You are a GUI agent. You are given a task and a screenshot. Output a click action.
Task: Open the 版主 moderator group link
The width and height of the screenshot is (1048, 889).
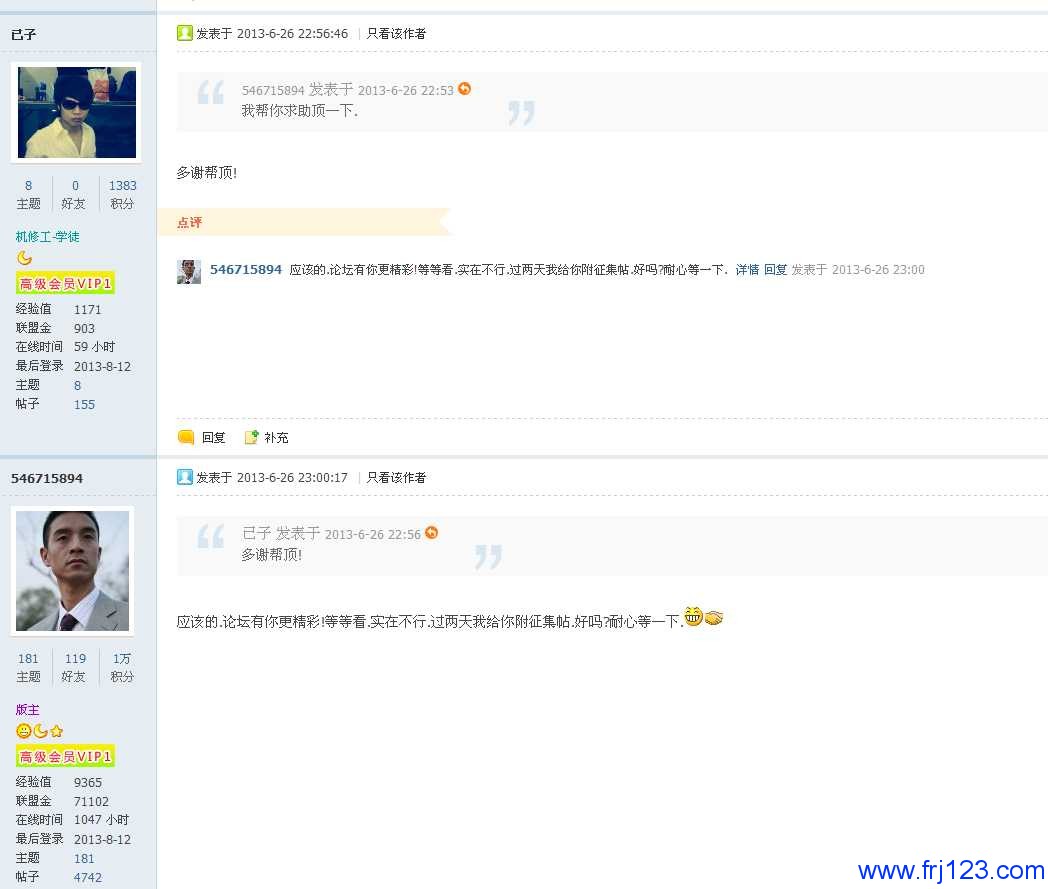tap(27, 710)
